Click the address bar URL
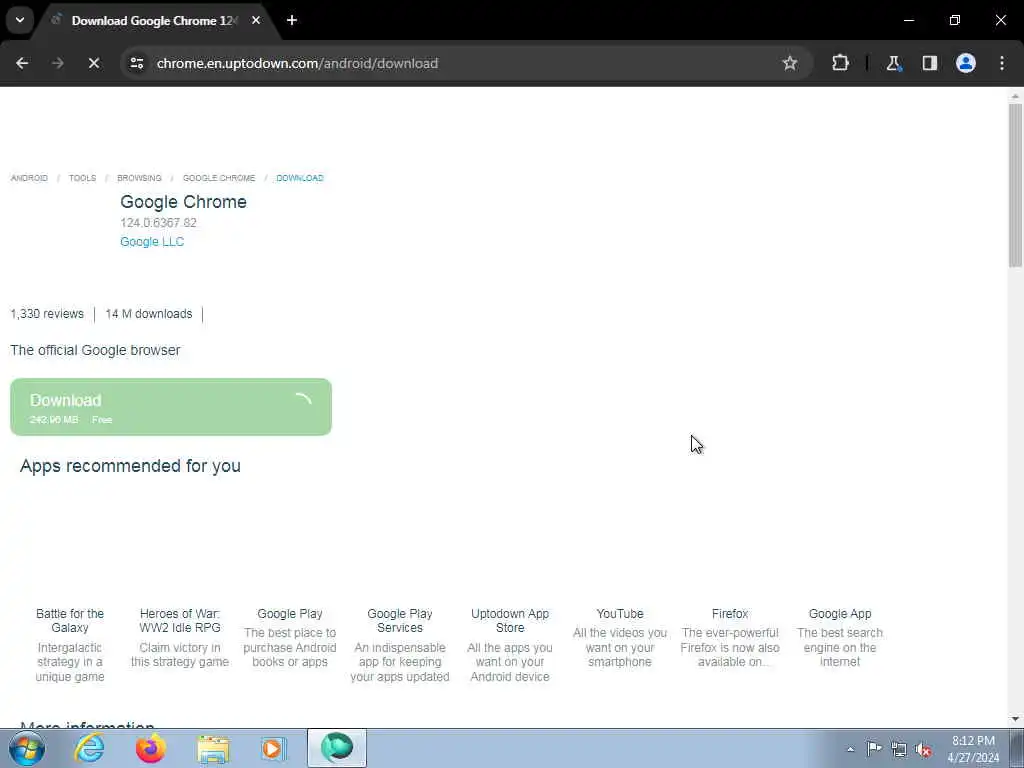This screenshot has width=1024, height=768. click(x=297, y=63)
